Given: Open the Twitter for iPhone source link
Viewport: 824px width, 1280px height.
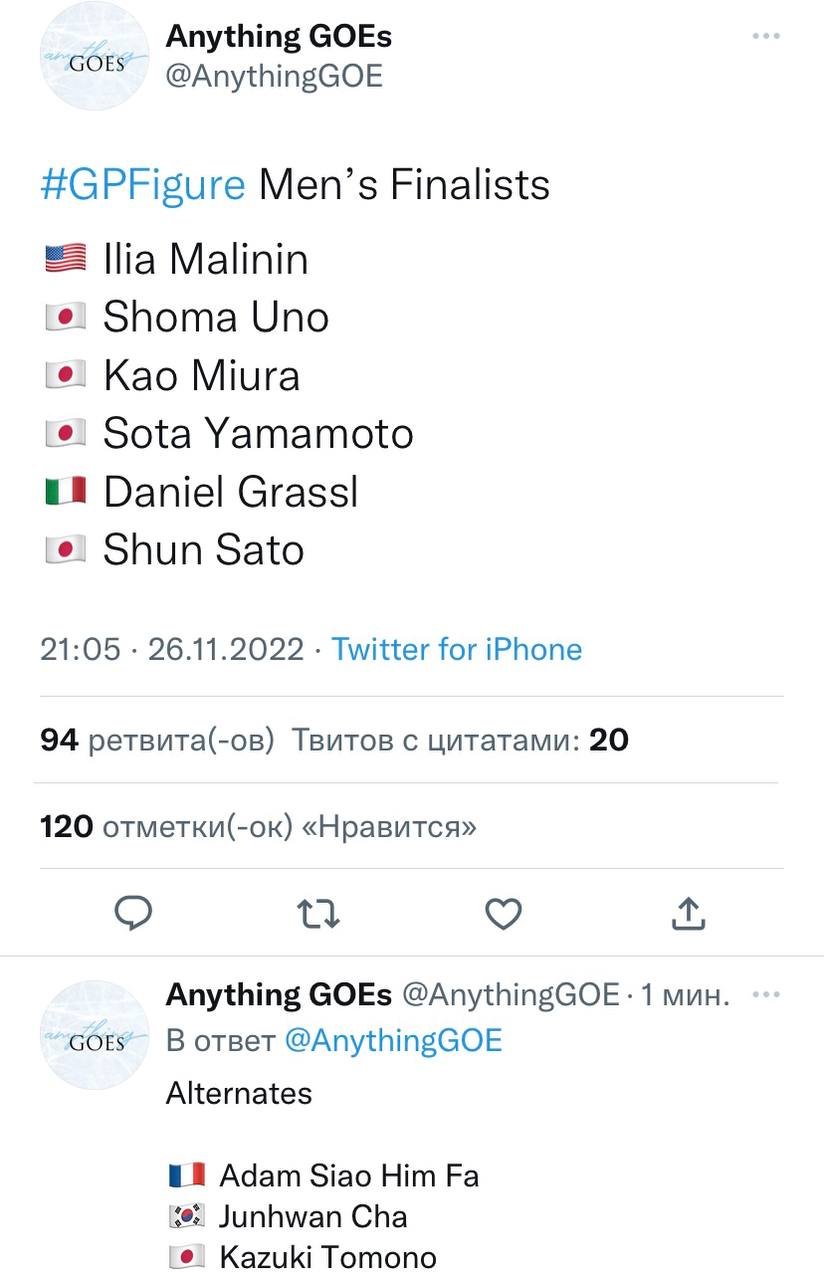Looking at the screenshot, I should coord(456,649).
